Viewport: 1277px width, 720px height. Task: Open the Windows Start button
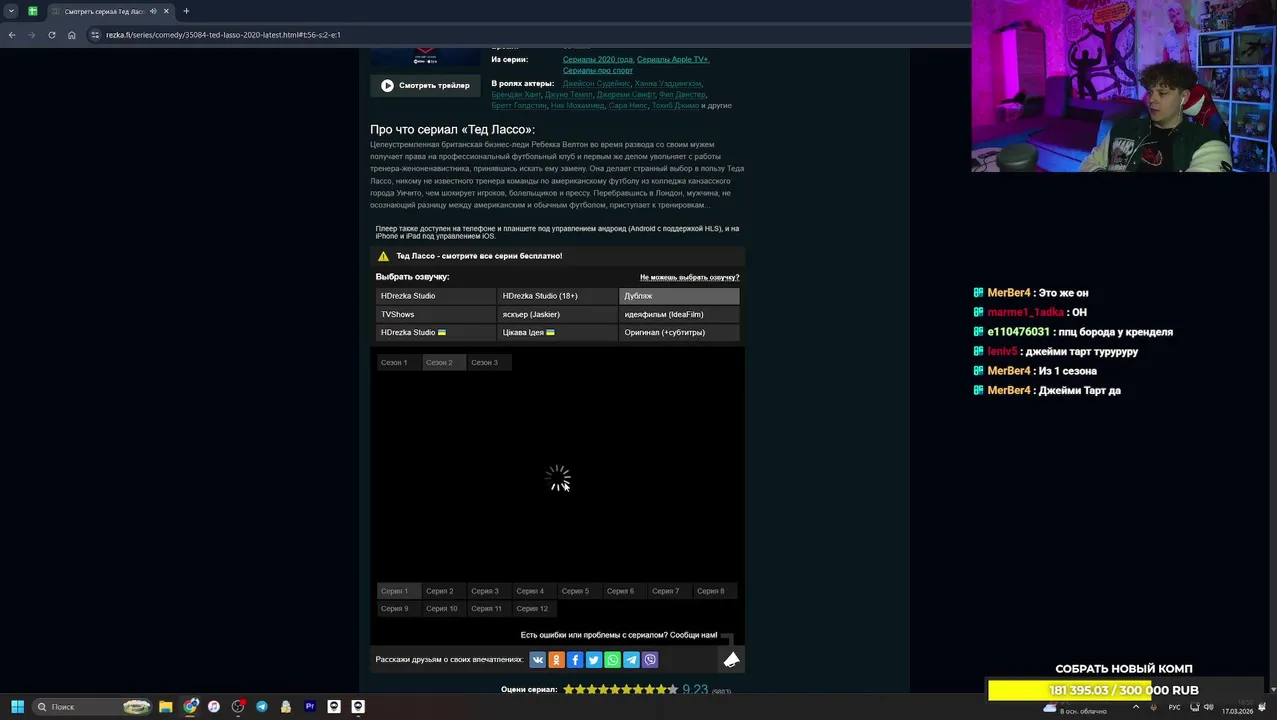coord(17,707)
